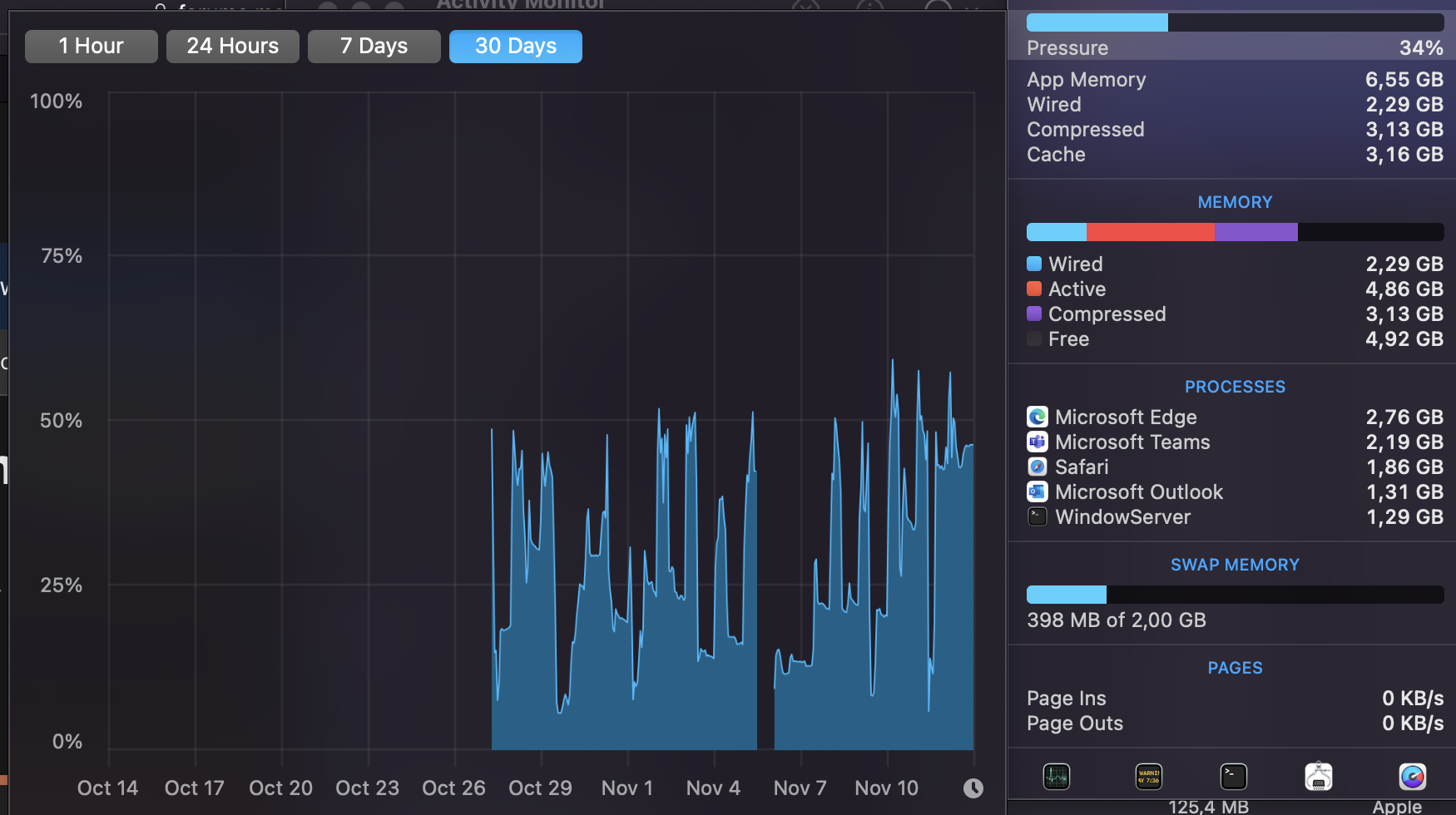
Task: Click the Page Ins label
Action: tap(1067, 698)
